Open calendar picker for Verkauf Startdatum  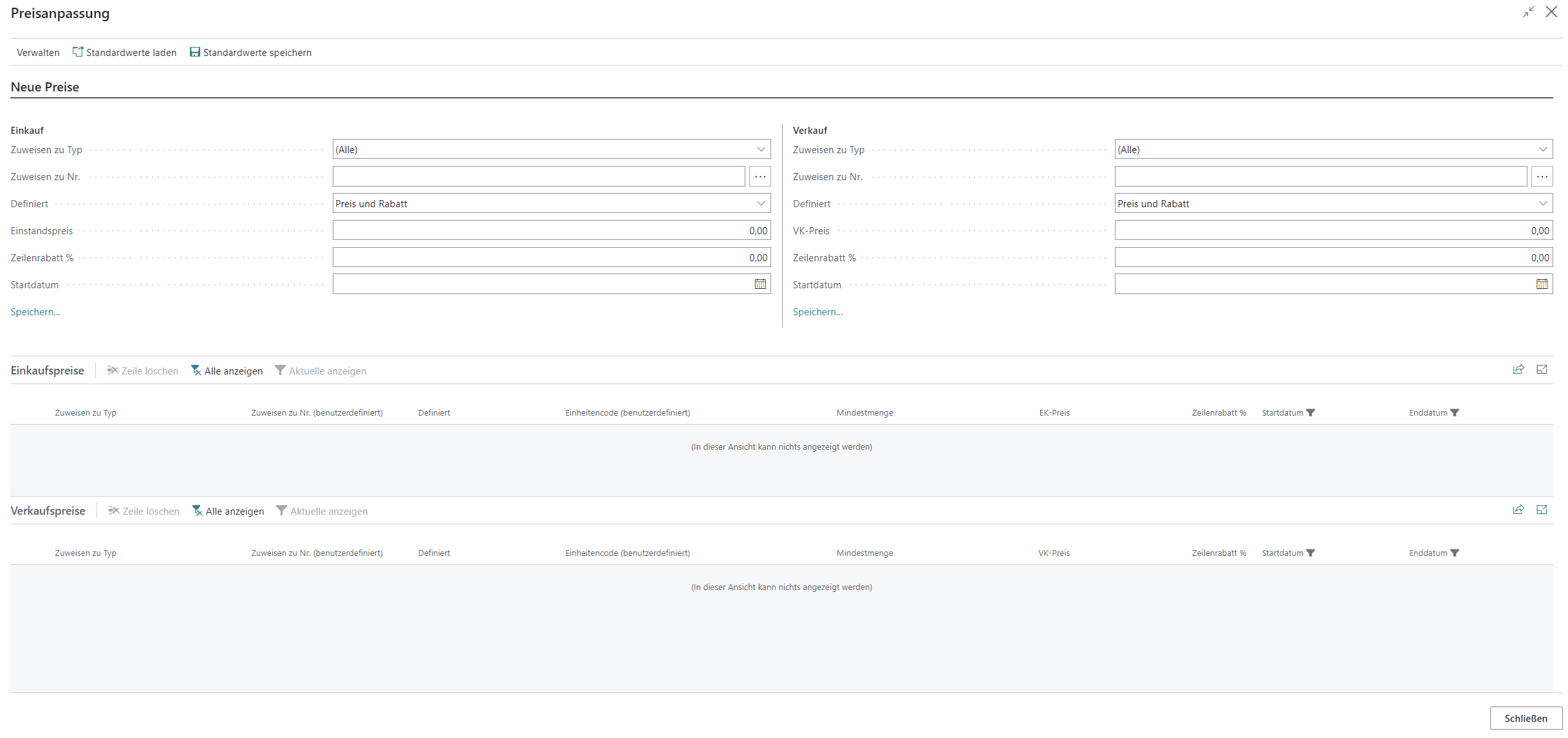(x=1542, y=284)
